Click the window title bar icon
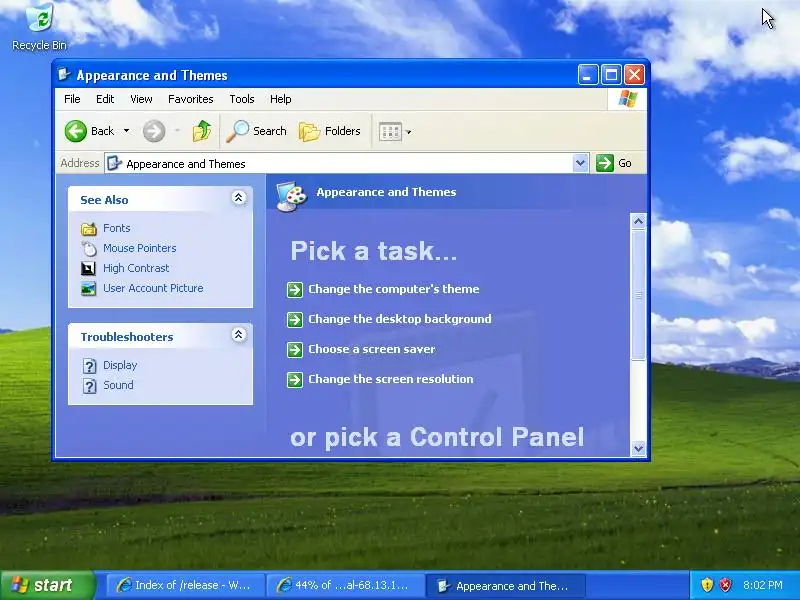This screenshot has width=800, height=600. click(x=64, y=75)
